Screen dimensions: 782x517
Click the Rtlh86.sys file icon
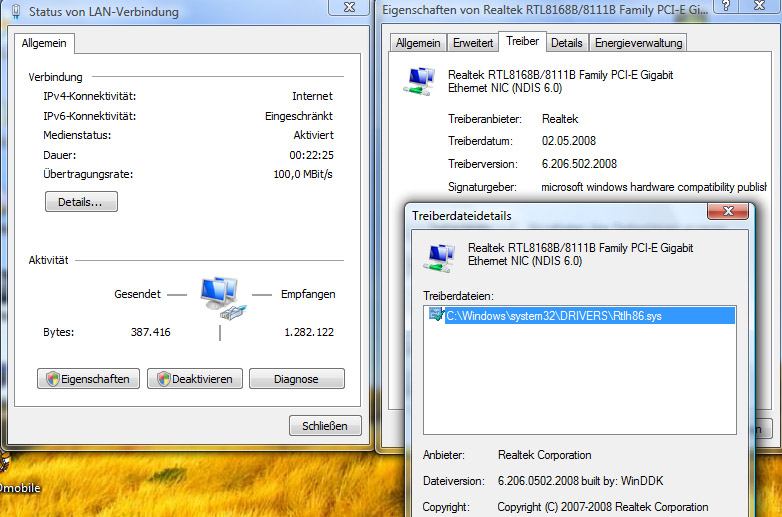pos(437,314)
